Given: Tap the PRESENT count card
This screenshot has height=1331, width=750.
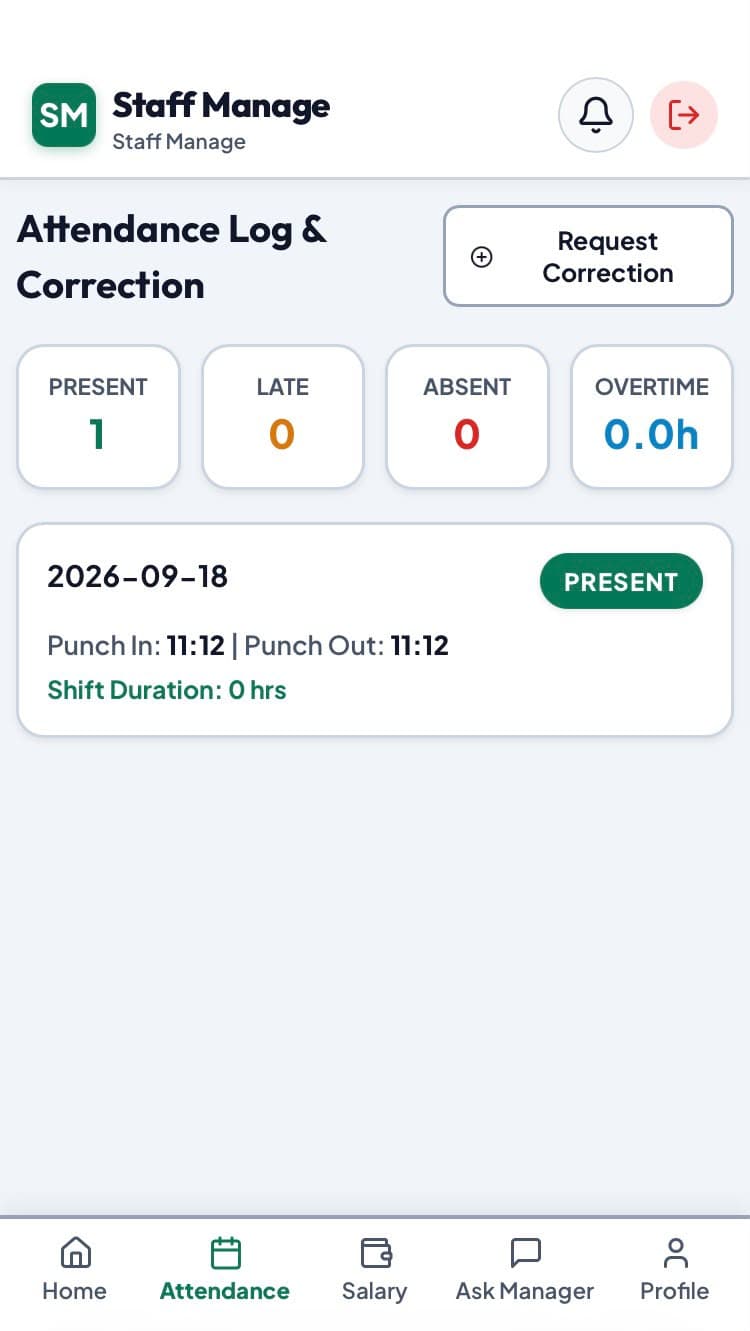Looking at the screenshot, I should point(98,417).
